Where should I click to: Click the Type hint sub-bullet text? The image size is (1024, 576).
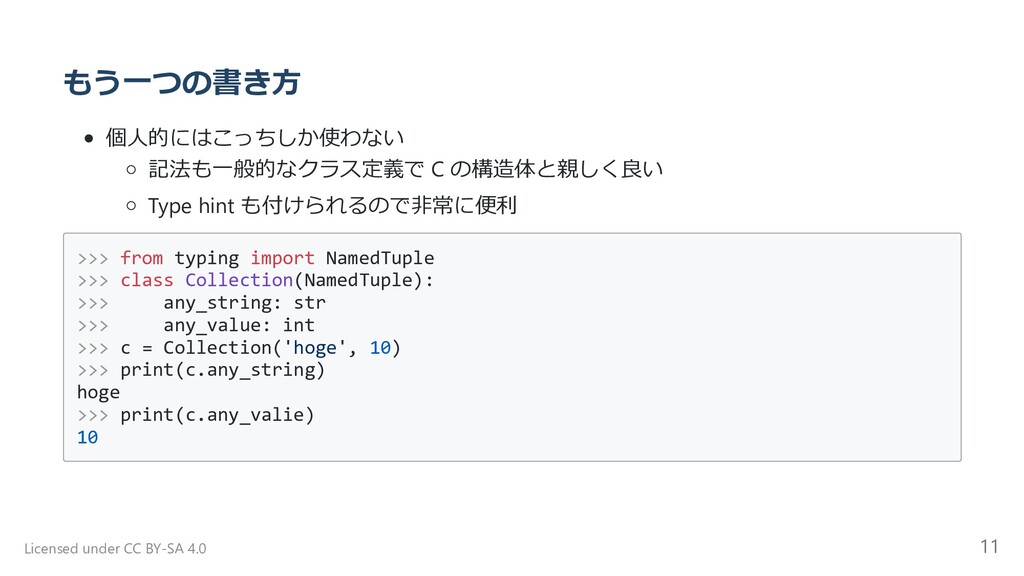click(331, 206)
